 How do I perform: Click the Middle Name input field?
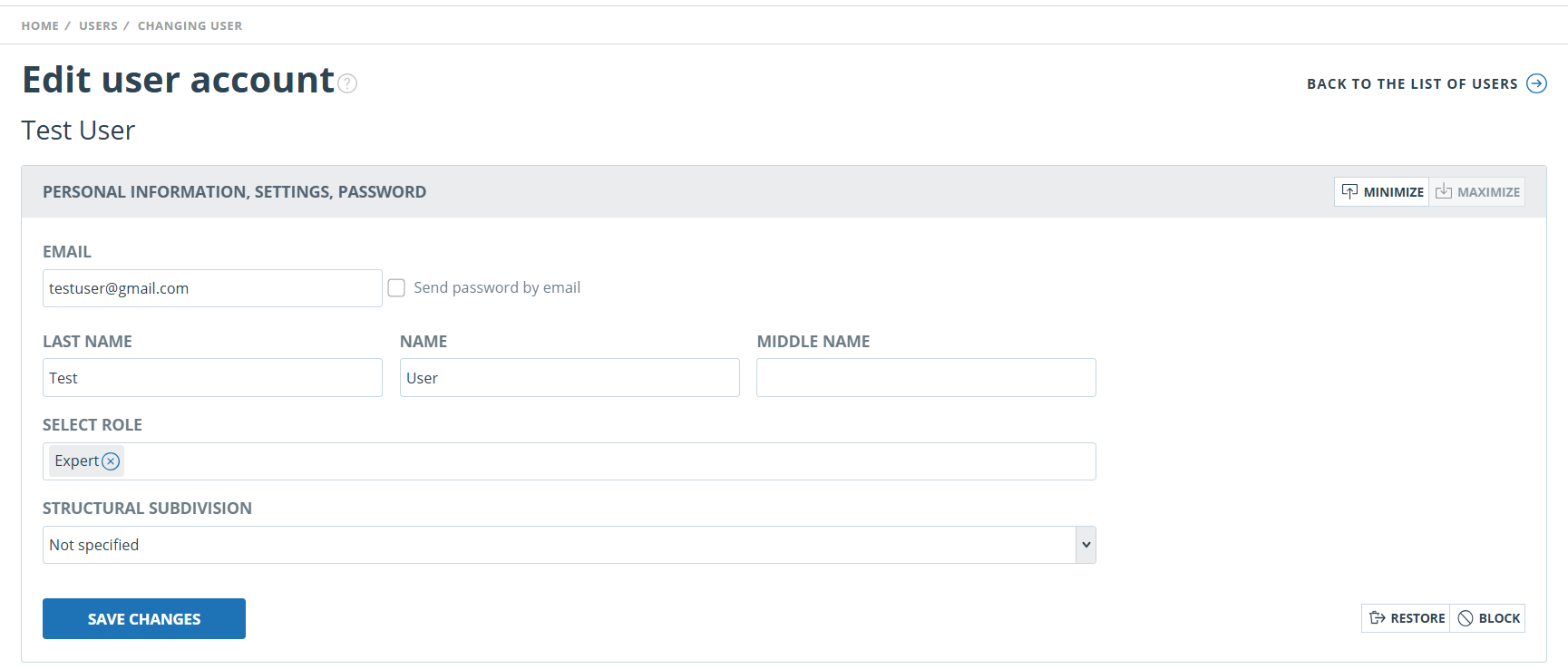pos(926,378)
